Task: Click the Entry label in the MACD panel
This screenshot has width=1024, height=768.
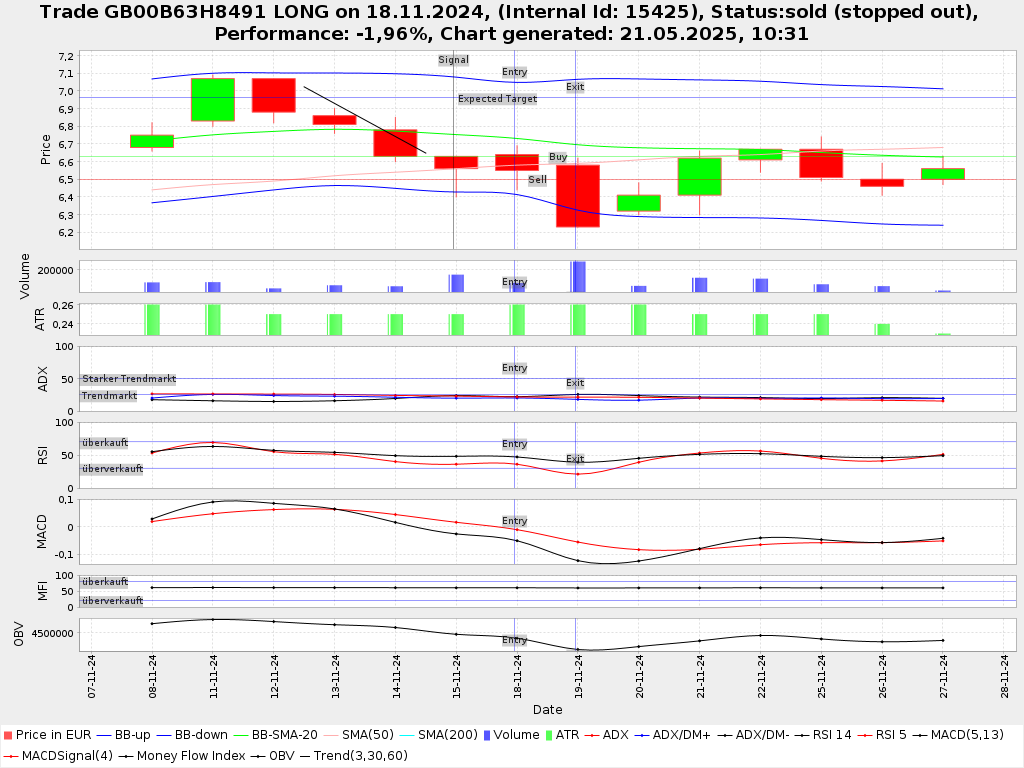Action: [x=514, y=521]
